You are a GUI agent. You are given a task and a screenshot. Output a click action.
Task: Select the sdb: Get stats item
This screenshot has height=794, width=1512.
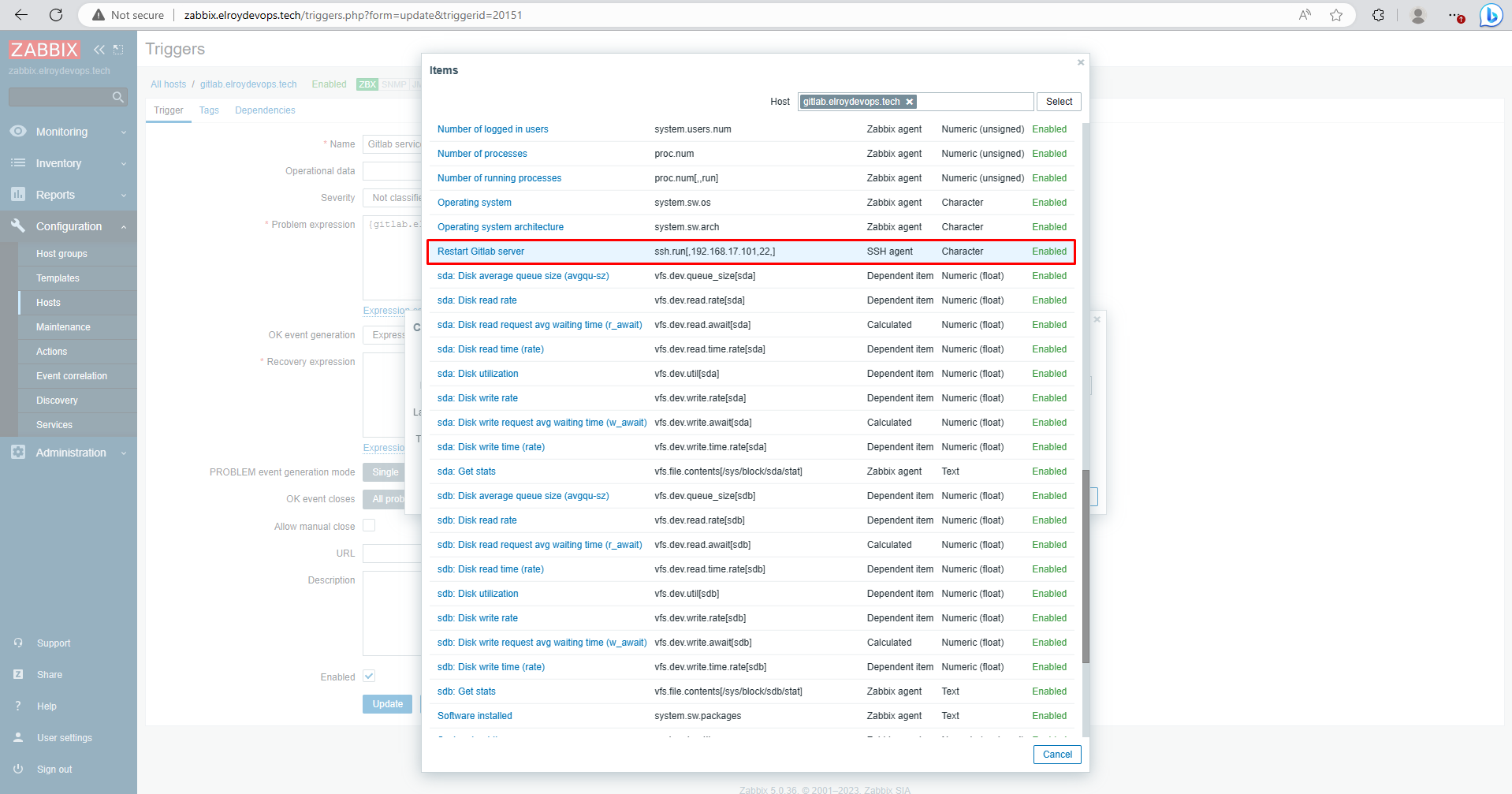tap(467, 691)
